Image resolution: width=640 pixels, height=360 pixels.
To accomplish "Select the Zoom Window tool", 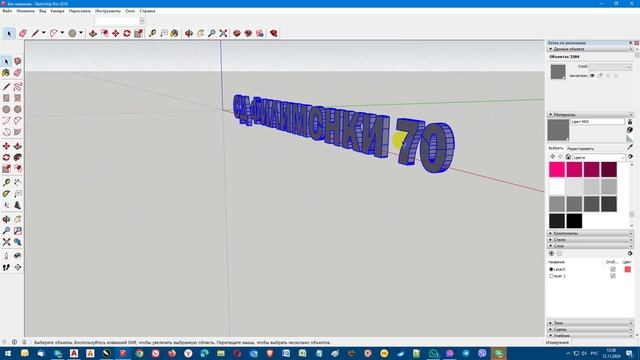I will coord(18,231).
